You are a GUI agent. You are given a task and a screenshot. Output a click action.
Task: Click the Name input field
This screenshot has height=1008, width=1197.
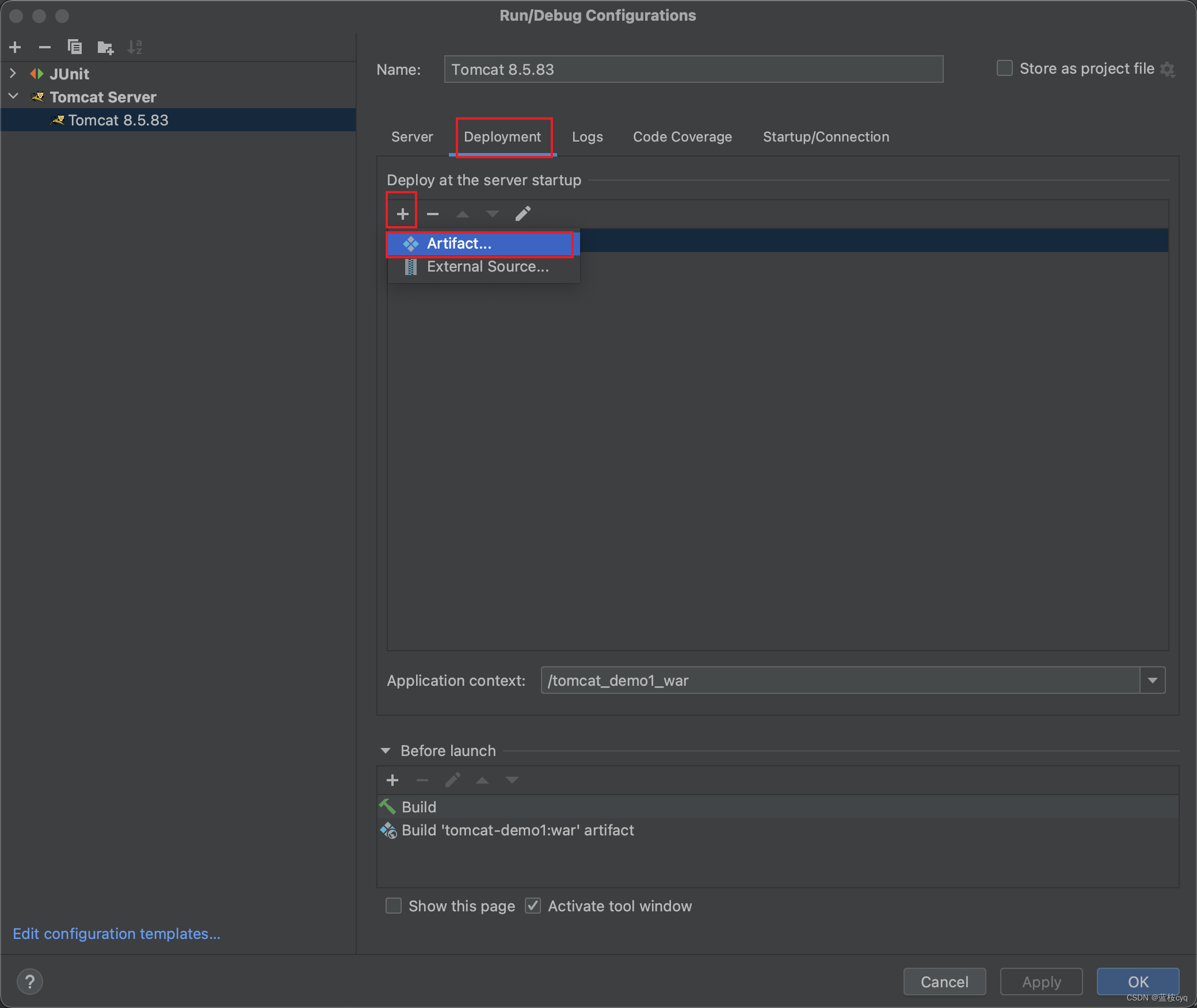693,70
